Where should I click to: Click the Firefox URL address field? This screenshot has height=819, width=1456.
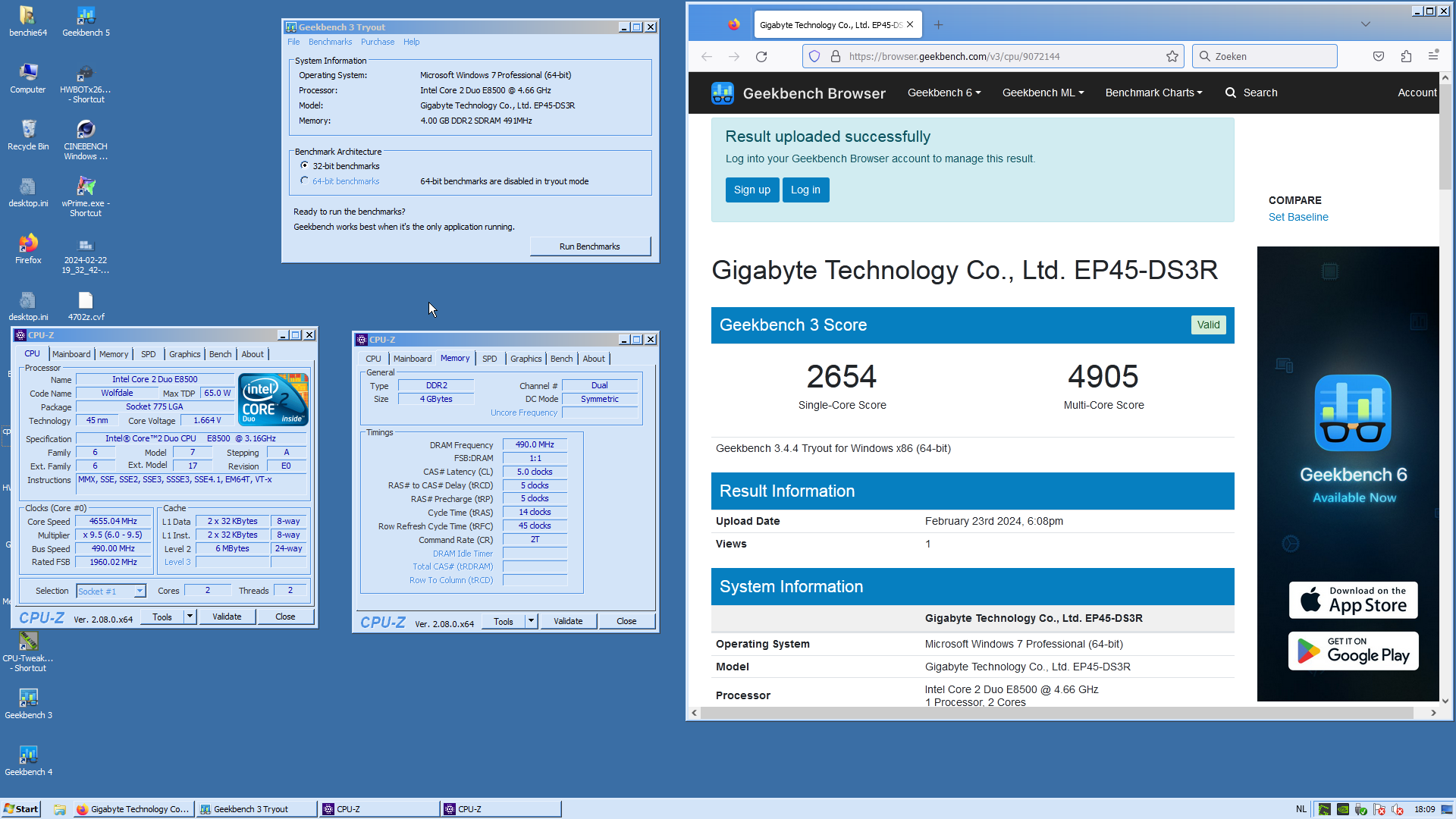click(x=993, y=56)
